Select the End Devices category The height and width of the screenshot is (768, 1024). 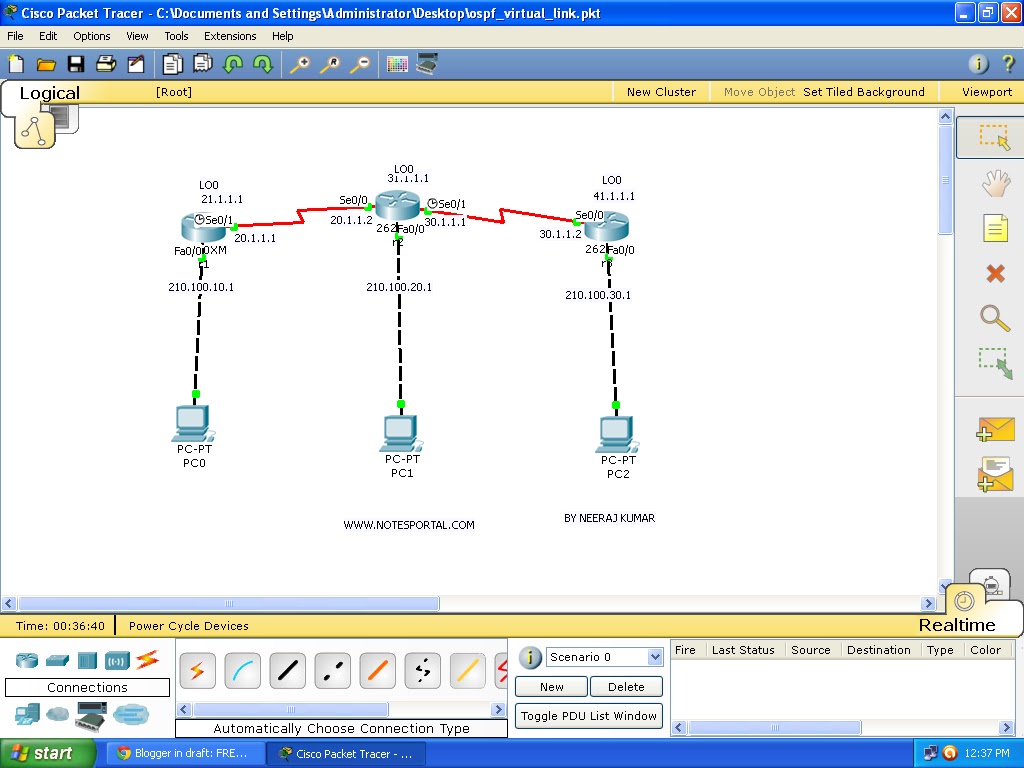tap(27, 714)
